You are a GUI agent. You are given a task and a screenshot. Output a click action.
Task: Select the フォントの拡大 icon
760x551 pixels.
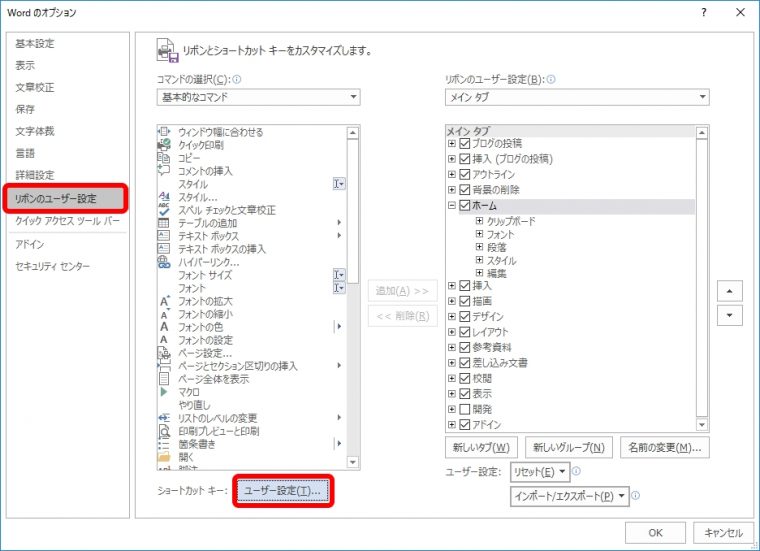(164, 301)
